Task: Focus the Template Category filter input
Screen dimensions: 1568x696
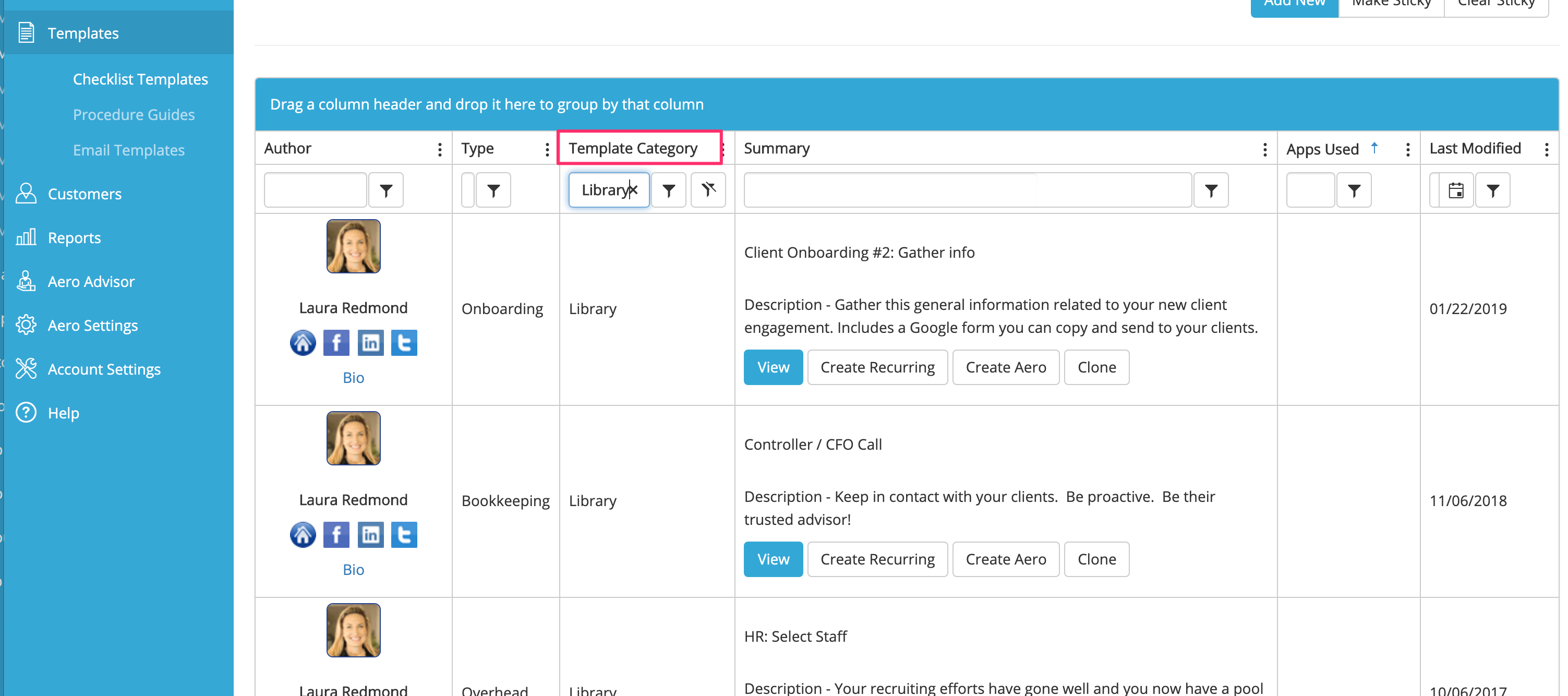Action: [x=609, y=190]
